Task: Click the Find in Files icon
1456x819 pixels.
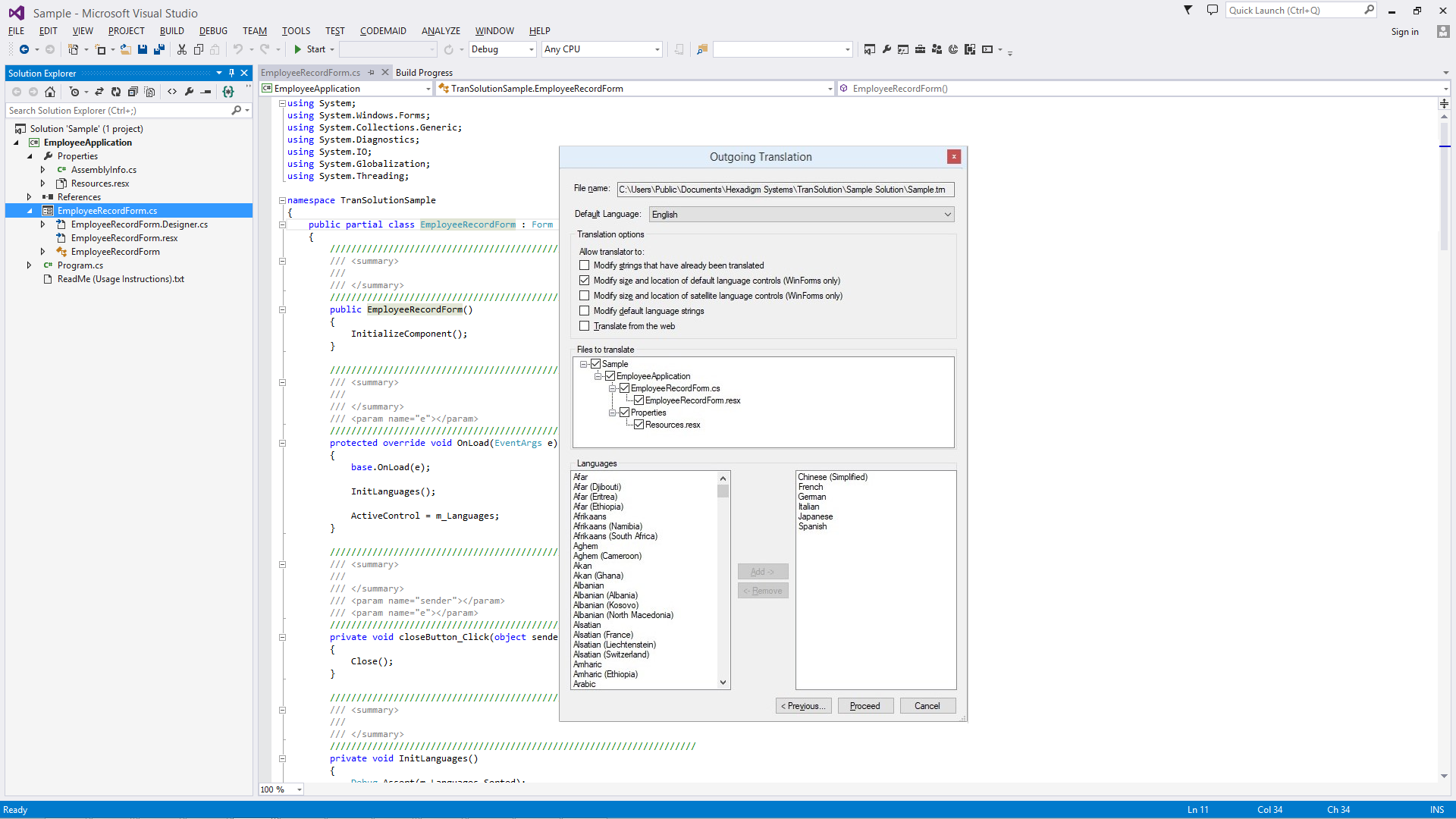Action: 702,49
